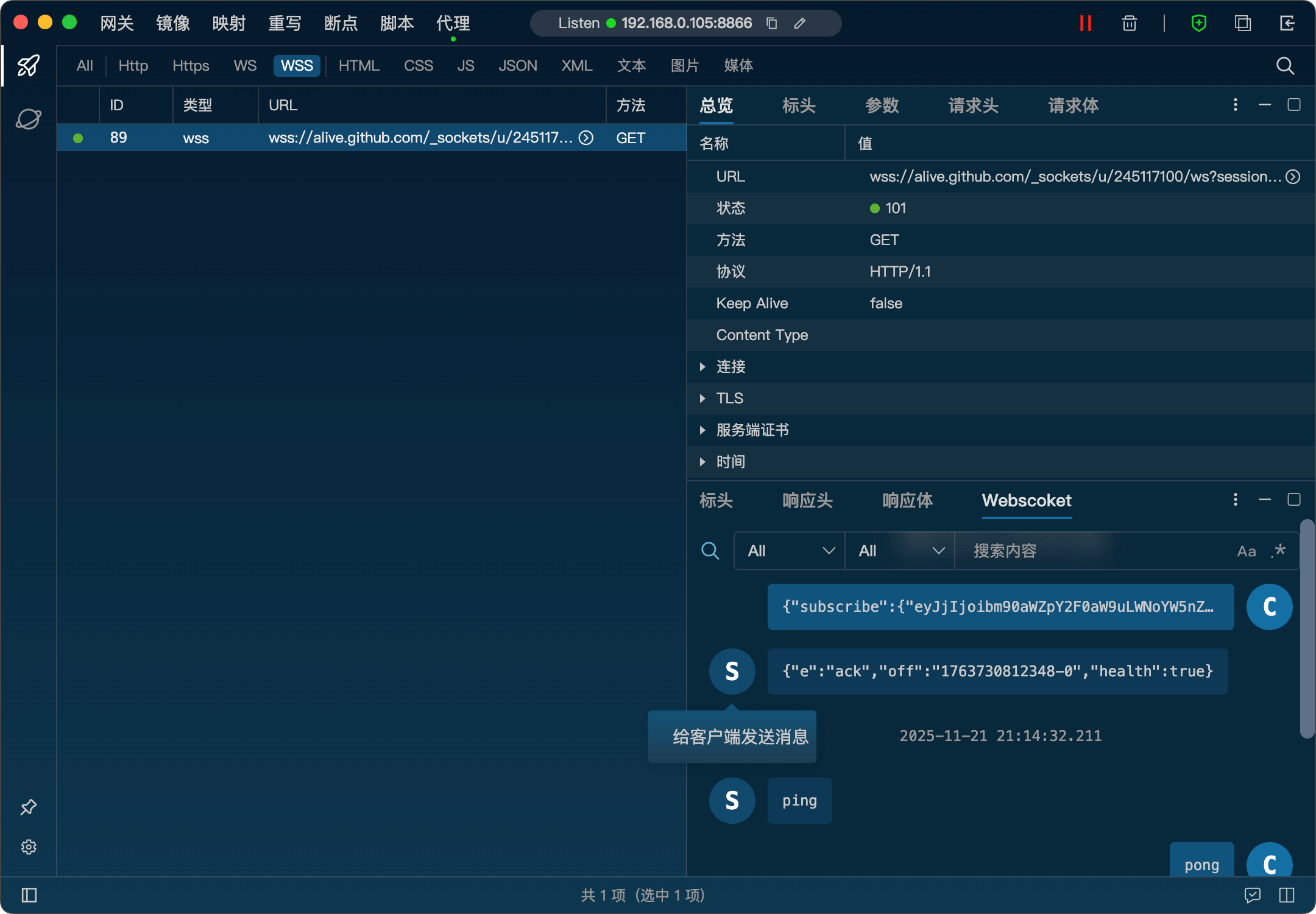Open the 脚本 menu
The image size is (1316, 914).
(x=397, y=23)
